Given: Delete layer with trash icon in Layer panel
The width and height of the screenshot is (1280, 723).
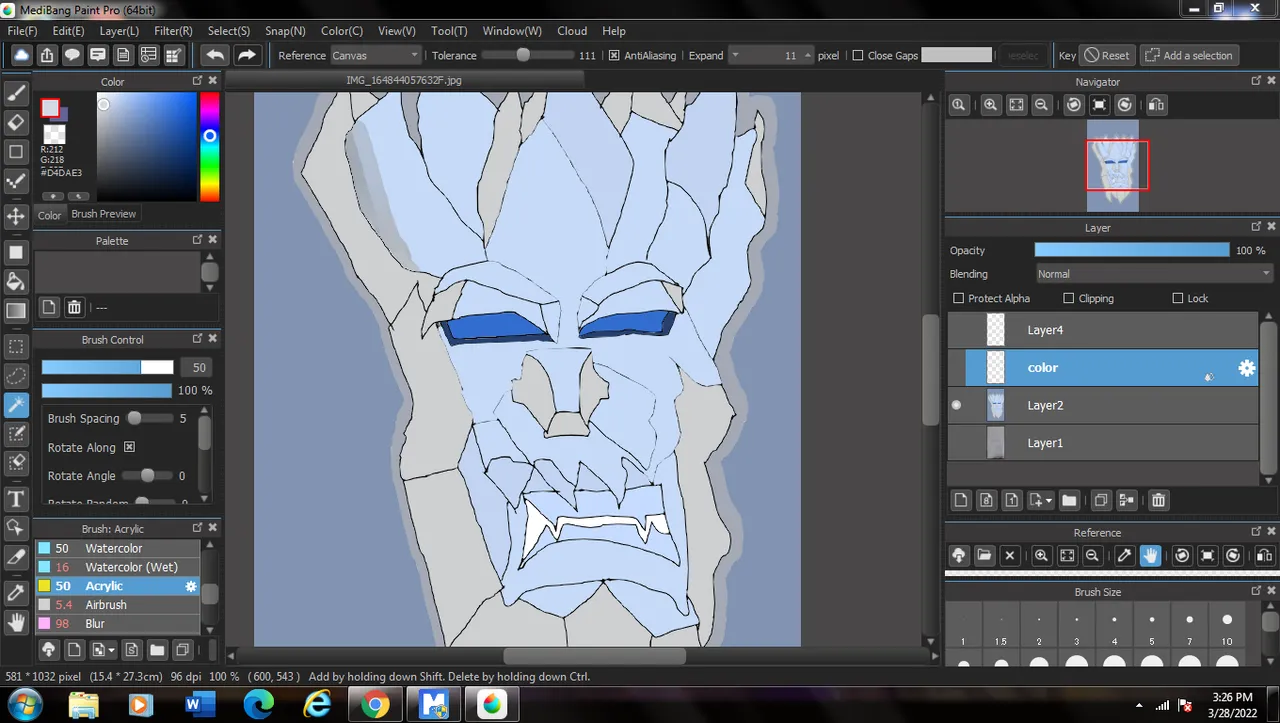Looking at the screenshot, I should tap(1158, 500).
